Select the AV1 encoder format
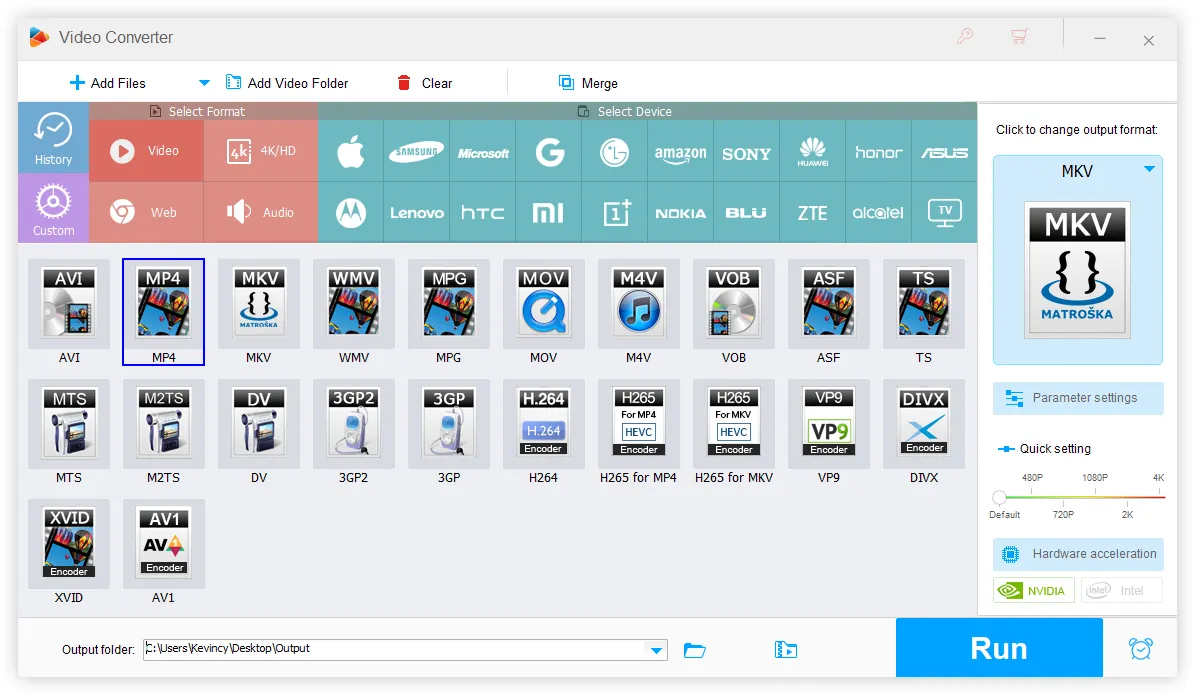The height and width of the screenshot is (695, 1195). [x=163, y=543]
